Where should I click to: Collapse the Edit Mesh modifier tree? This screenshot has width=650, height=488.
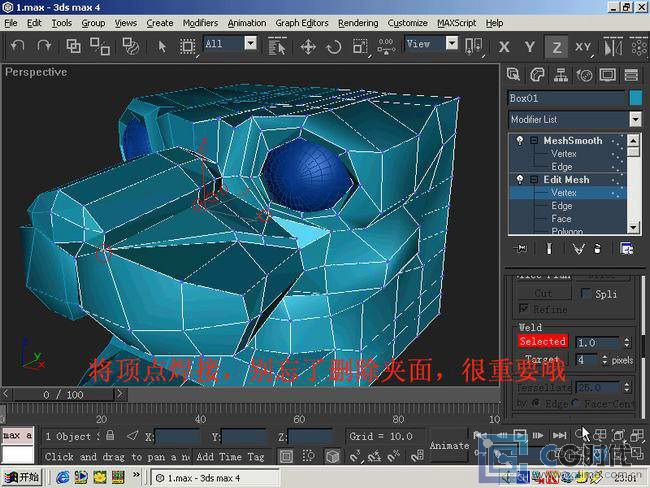tap(534, 180)
